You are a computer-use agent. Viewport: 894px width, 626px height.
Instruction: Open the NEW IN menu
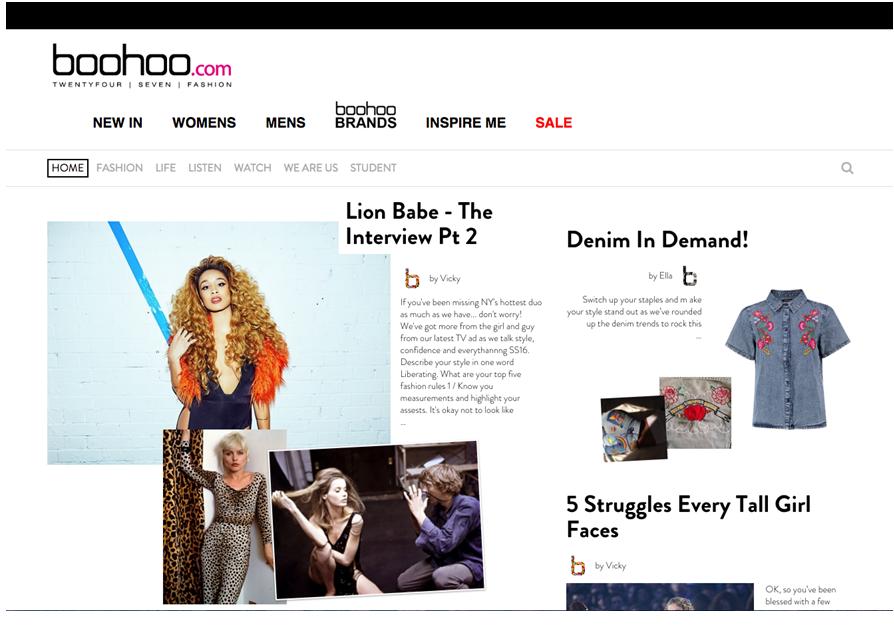(117, 123)
